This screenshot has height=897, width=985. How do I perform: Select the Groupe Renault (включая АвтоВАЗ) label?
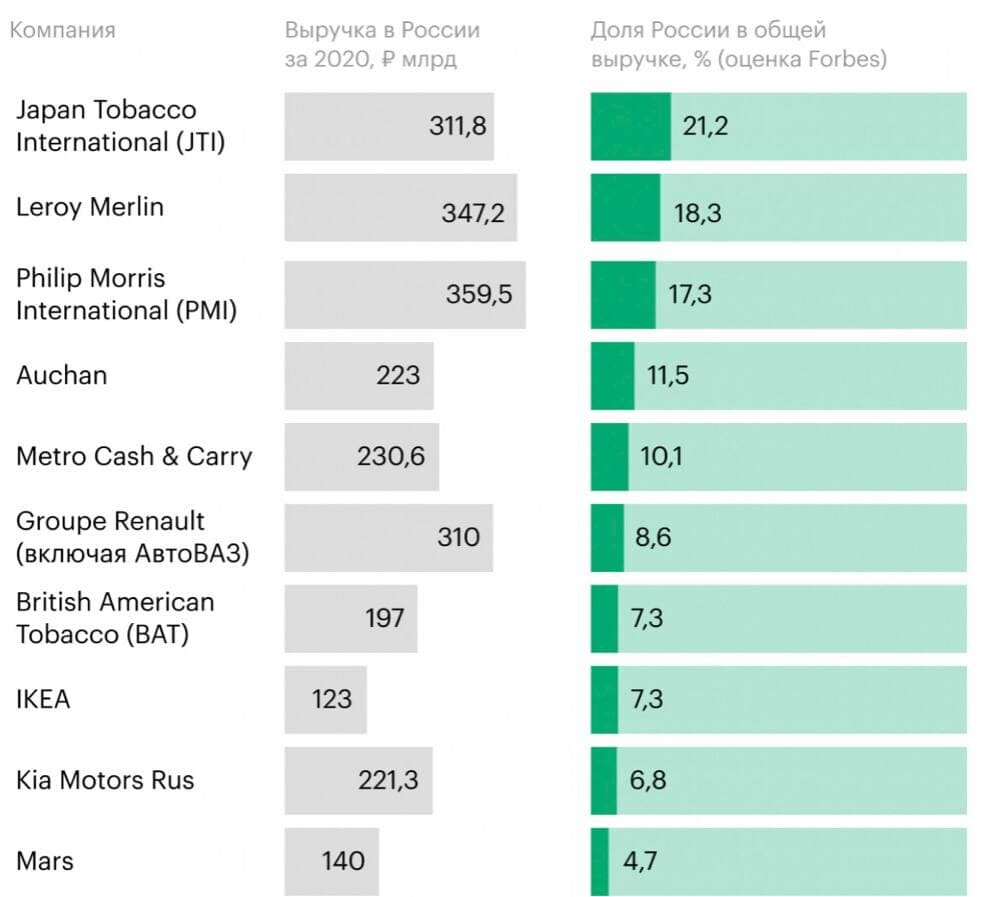(x=133, y=537)
